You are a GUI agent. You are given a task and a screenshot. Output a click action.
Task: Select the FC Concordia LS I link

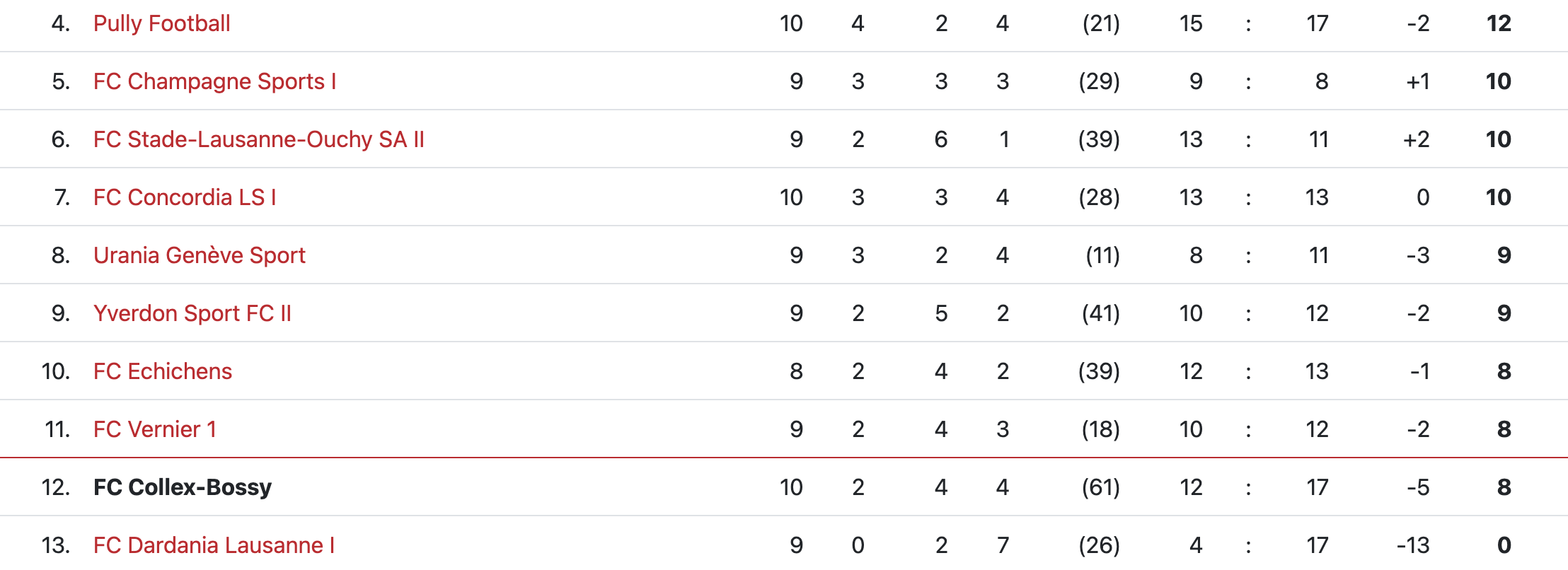coord(185,197)
